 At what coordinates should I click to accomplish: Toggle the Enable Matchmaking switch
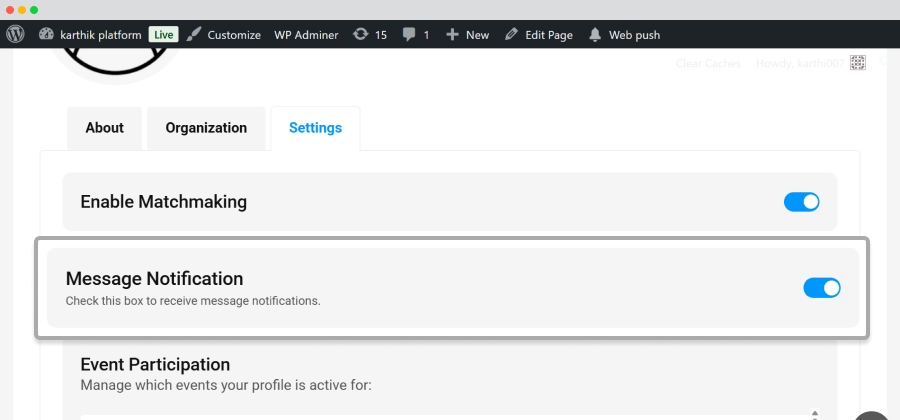[801, 202]
